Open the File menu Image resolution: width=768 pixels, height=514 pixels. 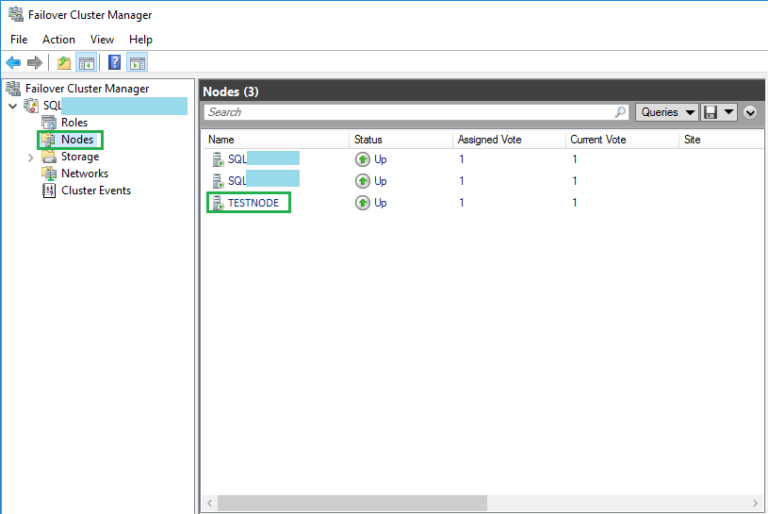19,40
